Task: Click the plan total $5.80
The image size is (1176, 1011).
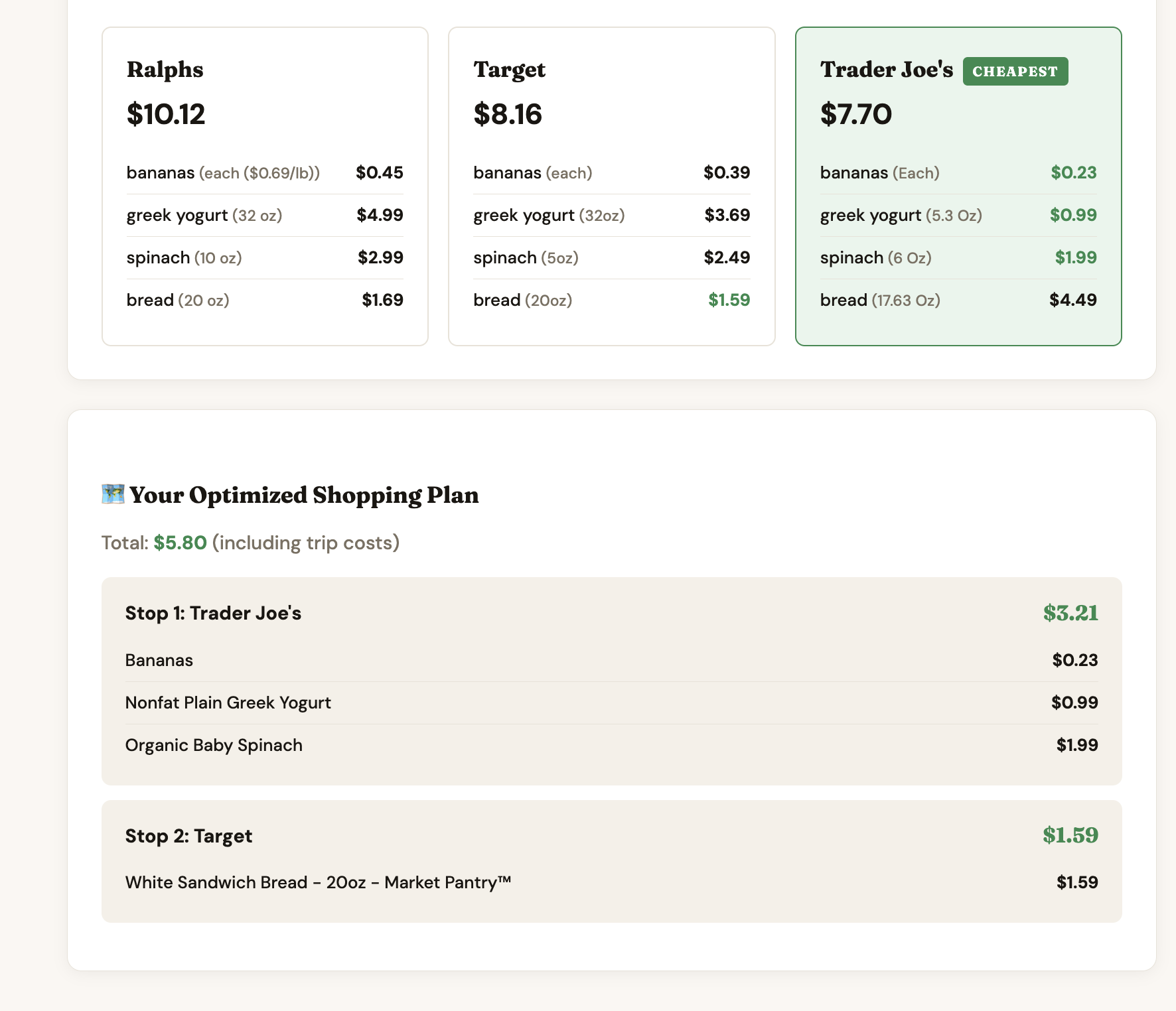Action: [180, 543]
